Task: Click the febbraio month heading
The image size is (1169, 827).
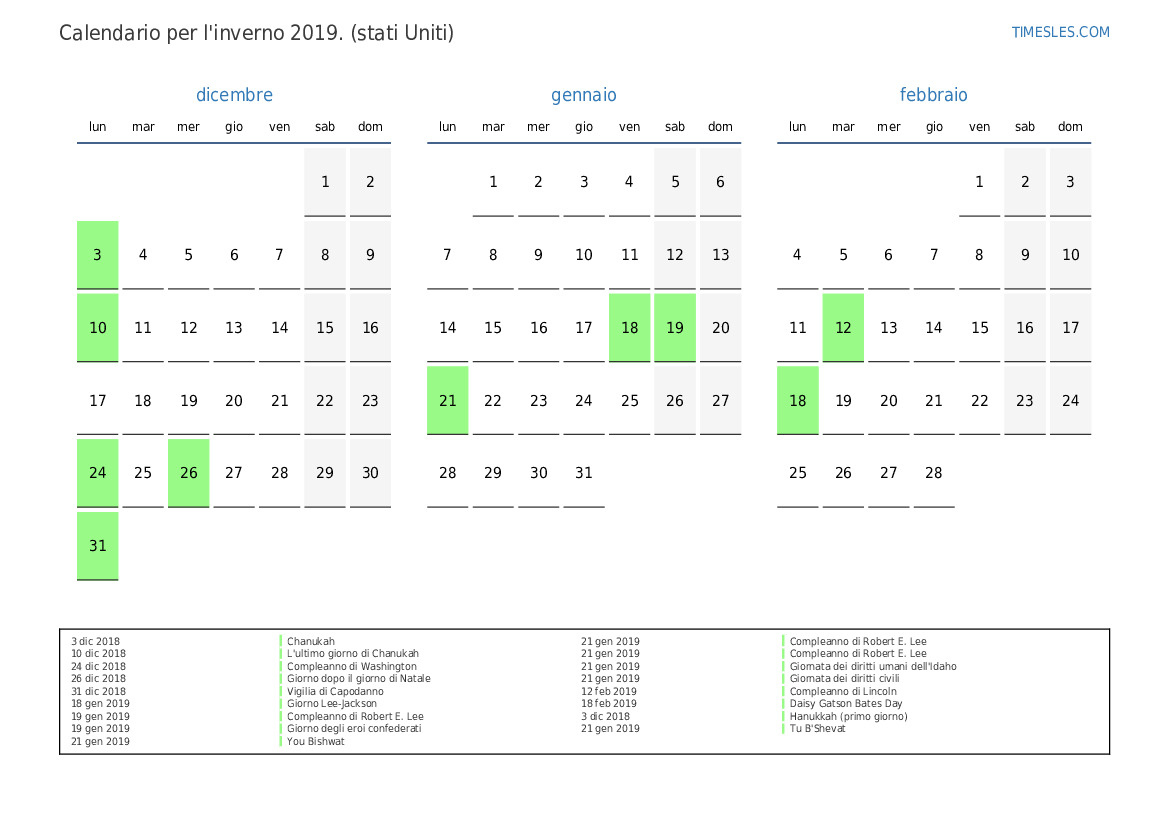Action: (933, 95)
